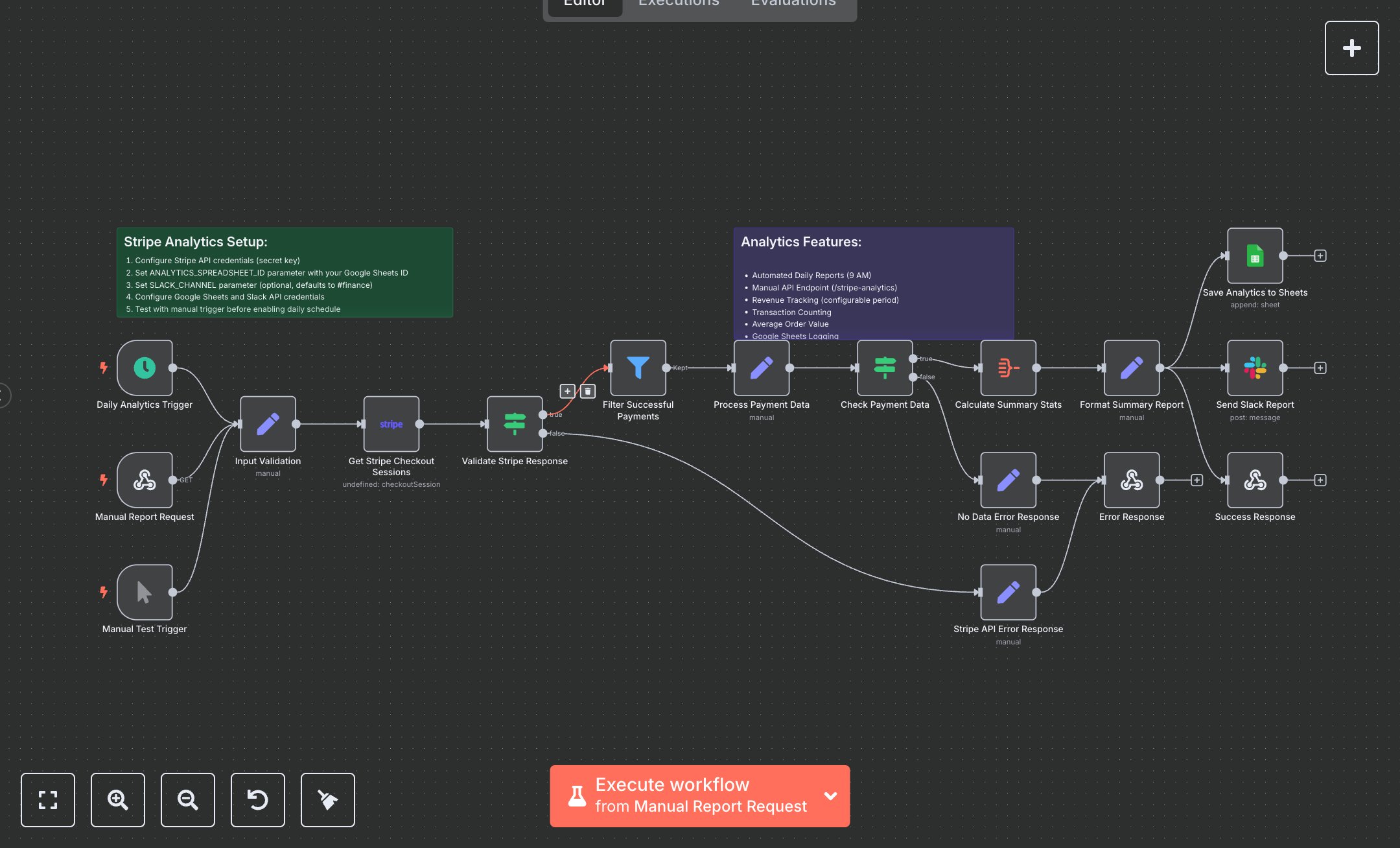Tidy up the workflow layout
The width and height of the screenshot is (1400, 848).
tap(327, 800)
